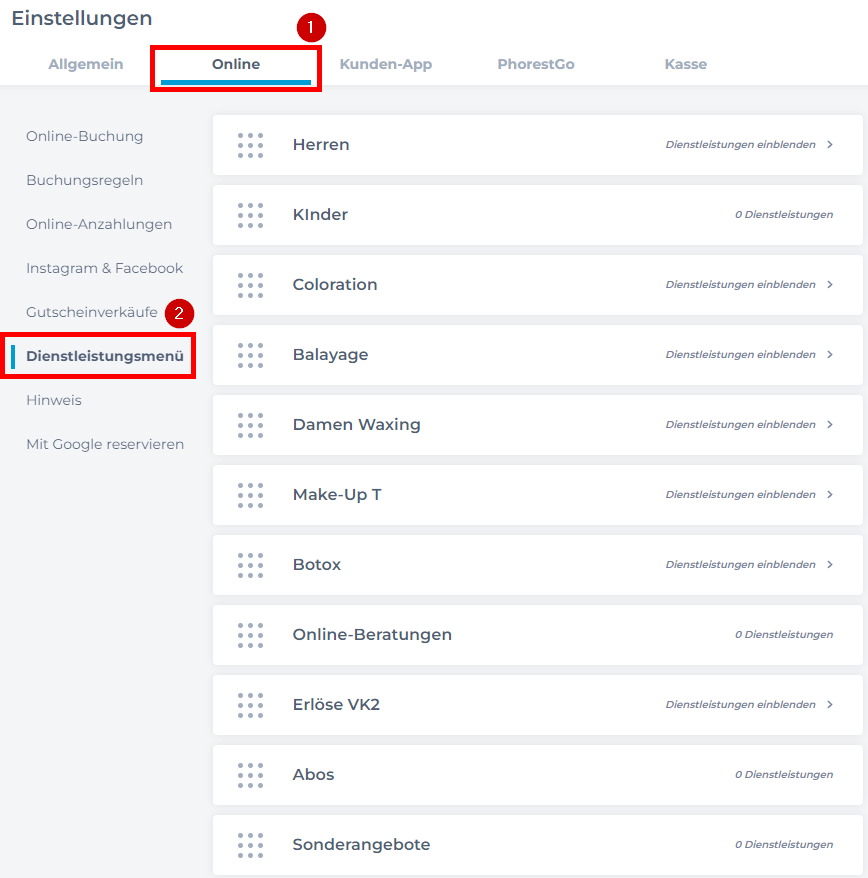The width and height of the screenshot is (868, 878).
Task: Click Dienstleistungen einblenden for Balayage
Action: coord(740,354)
